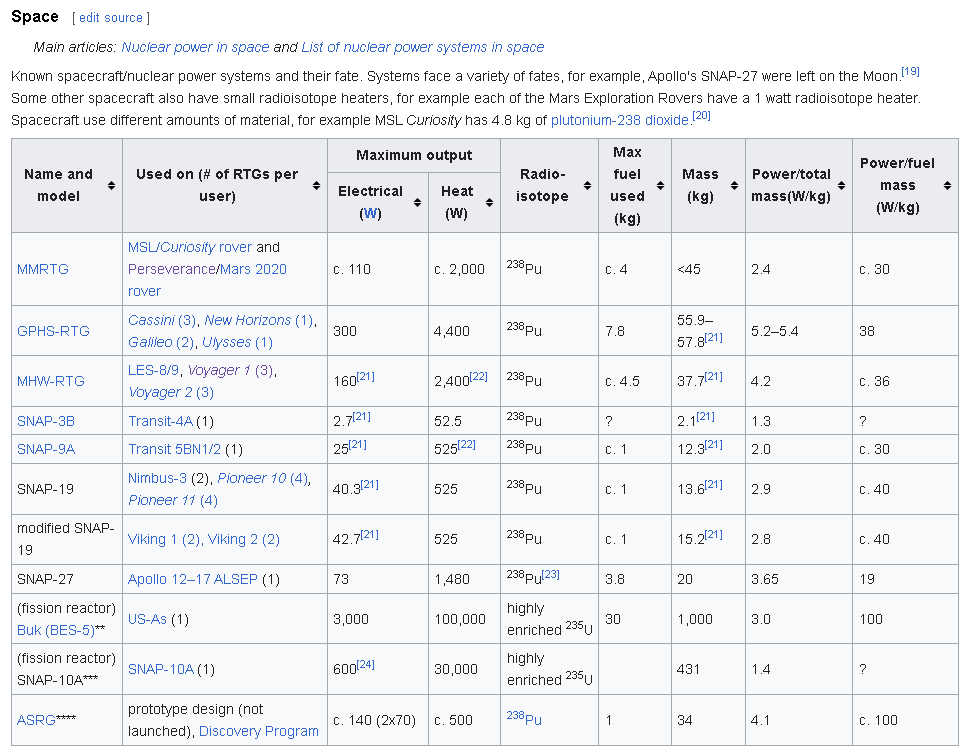The image size is (974, 754).
Task: Open Galileo link in GPHS-RTG row
Action: [x=162, y=342]
